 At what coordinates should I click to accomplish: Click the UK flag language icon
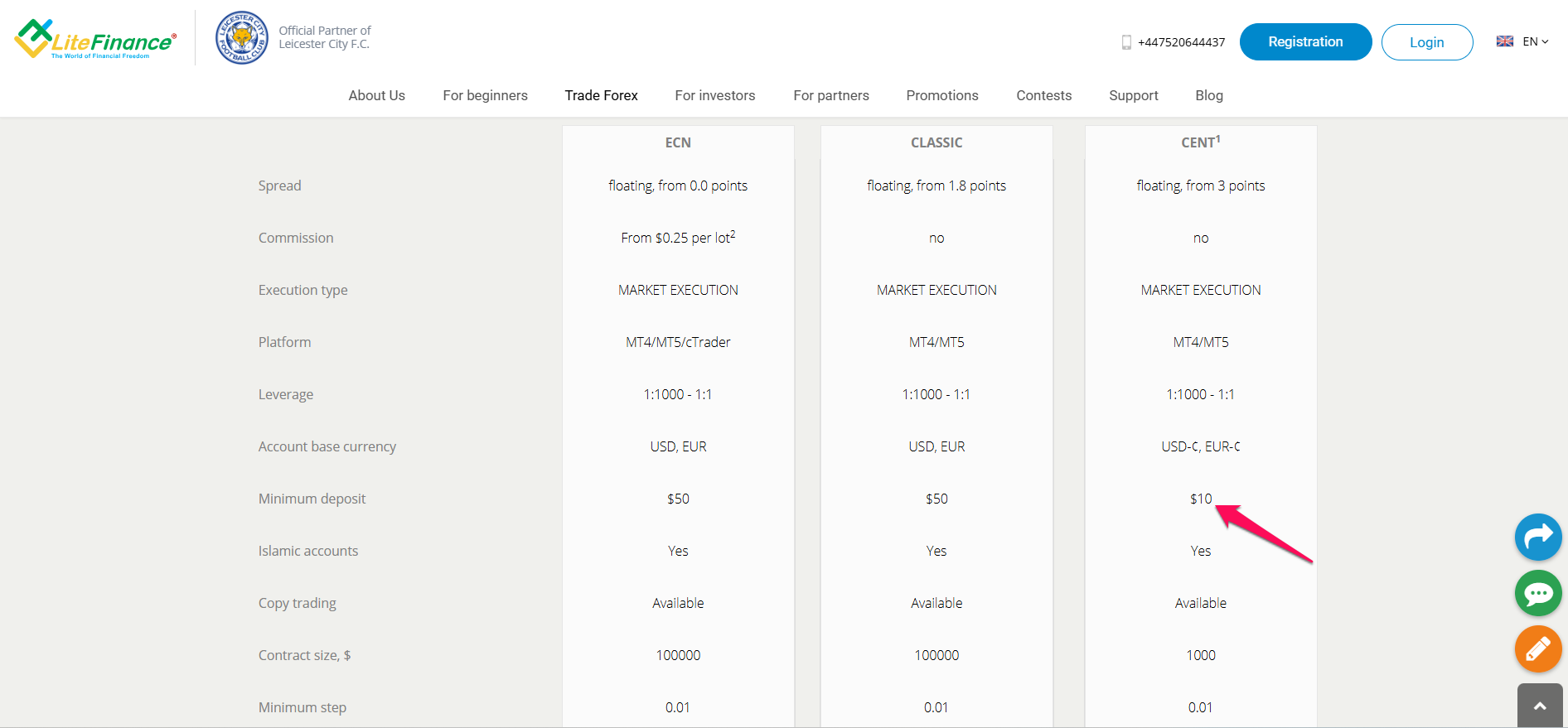coord(1505,41)
